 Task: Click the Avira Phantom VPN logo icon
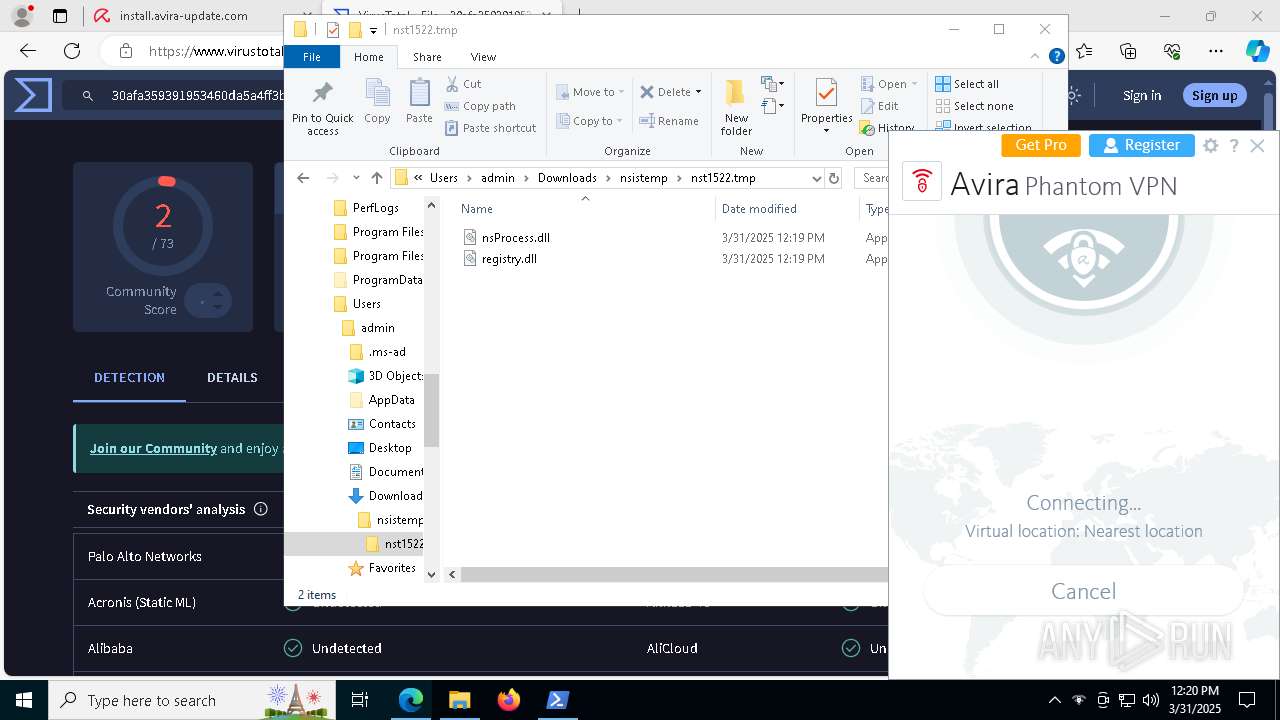pos(922,182)
